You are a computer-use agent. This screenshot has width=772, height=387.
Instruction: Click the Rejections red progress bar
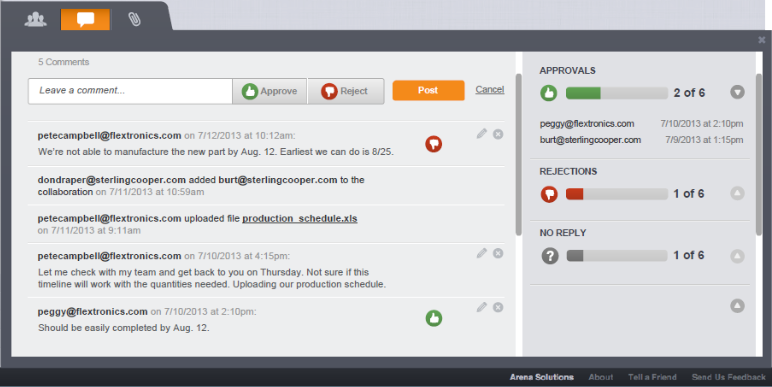coord(616,194)
